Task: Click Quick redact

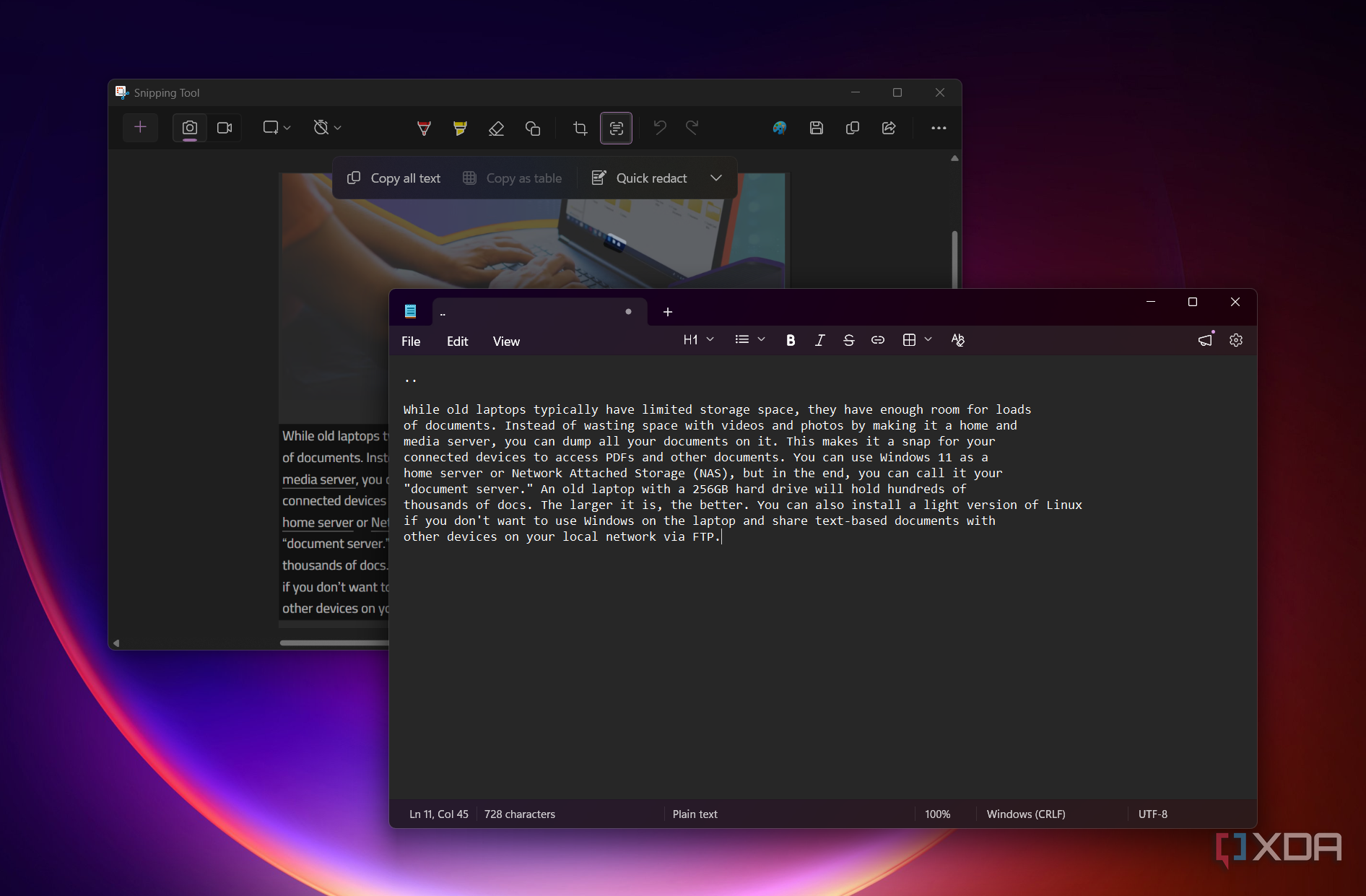Action: (x=640, y=178)
